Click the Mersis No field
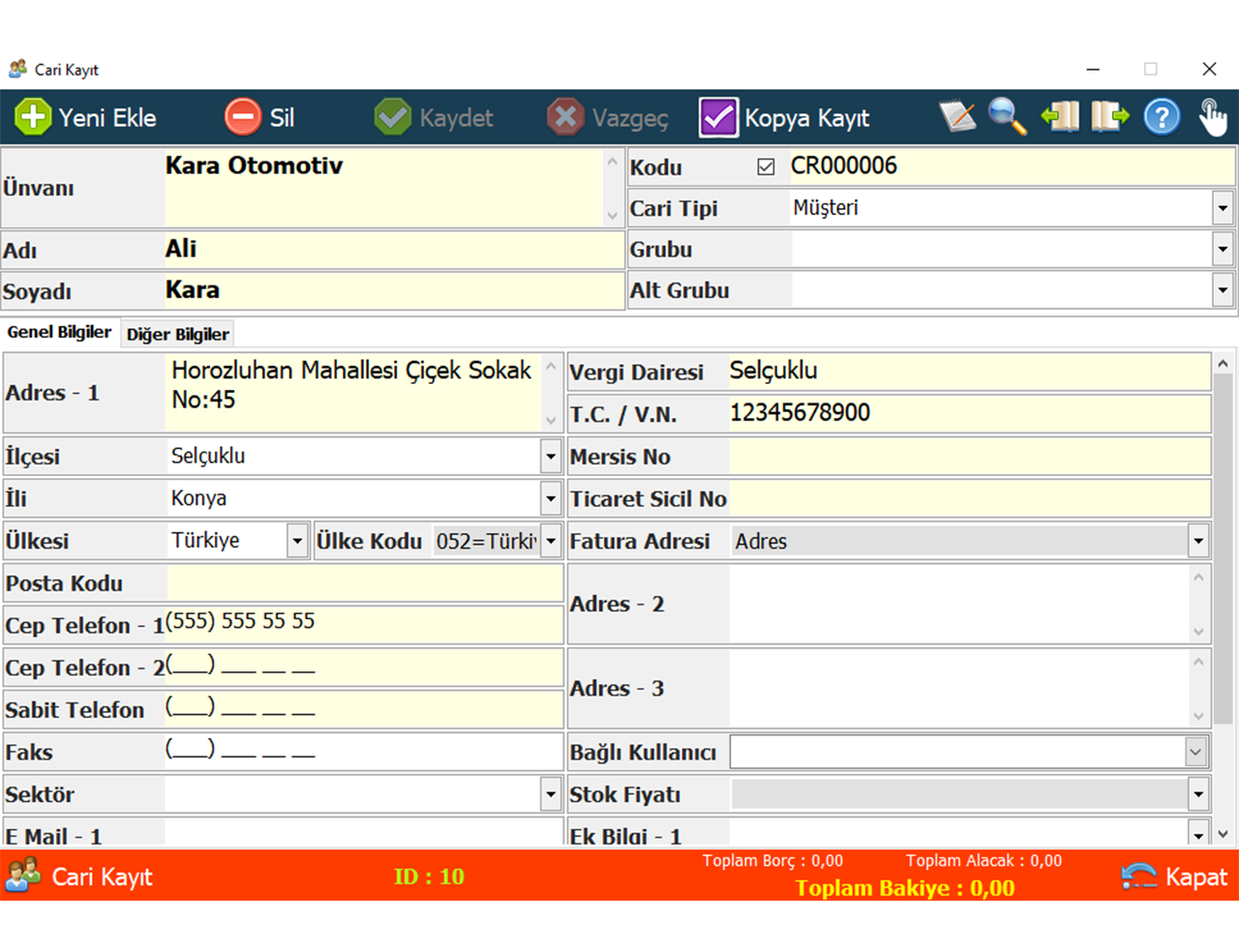This screenshot has width=1239, height=952. [968, 456]
